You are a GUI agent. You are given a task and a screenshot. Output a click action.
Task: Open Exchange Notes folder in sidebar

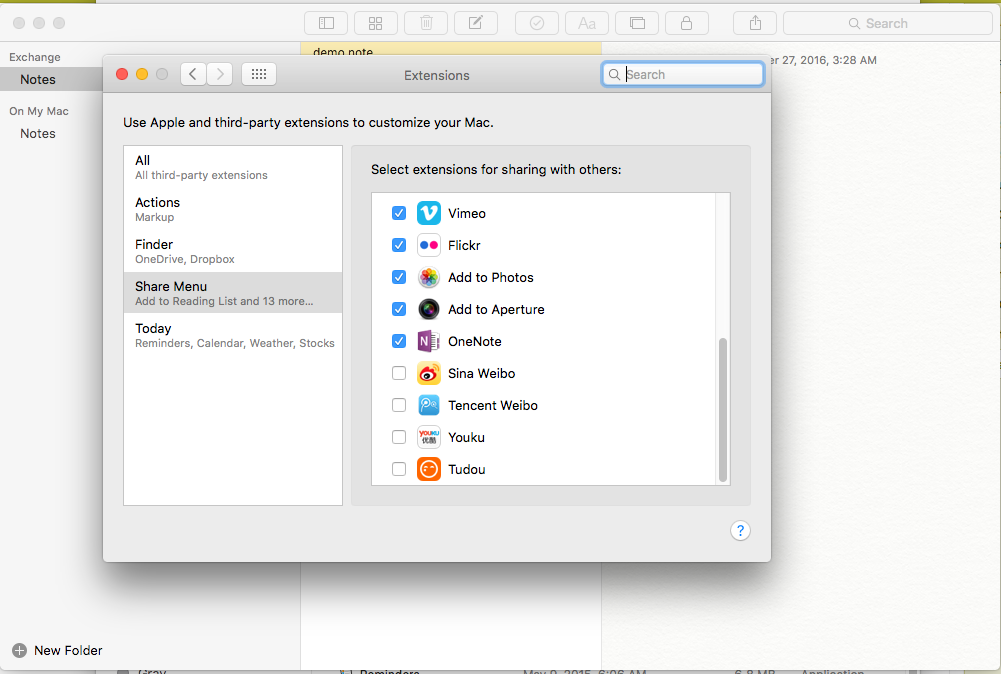pyautogui.click(x=51, y=79)
